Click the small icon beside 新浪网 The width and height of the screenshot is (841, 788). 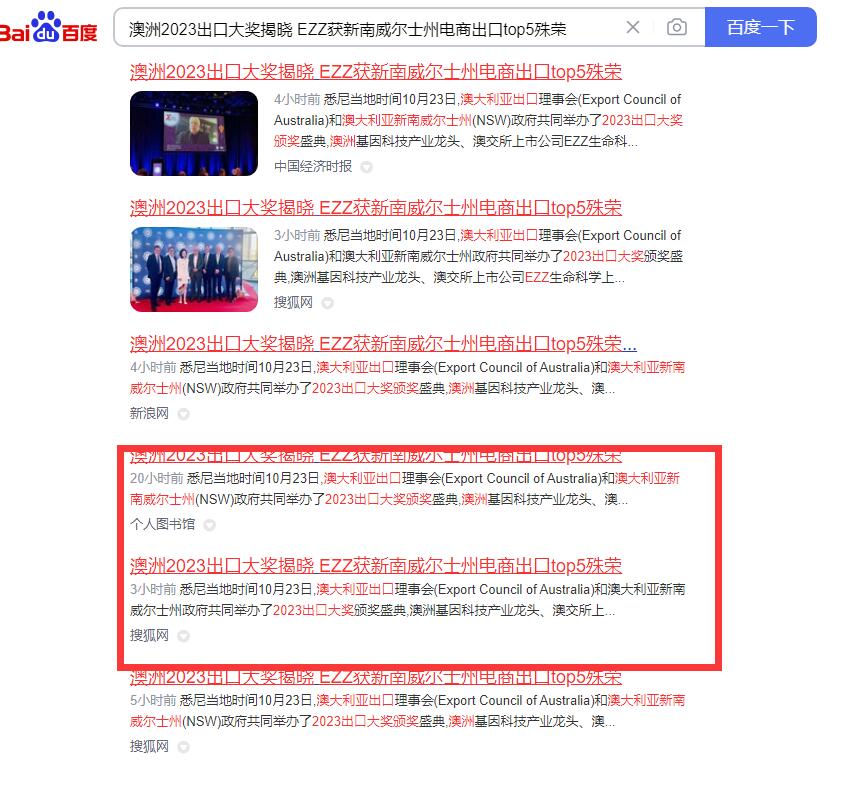(183, 414)
